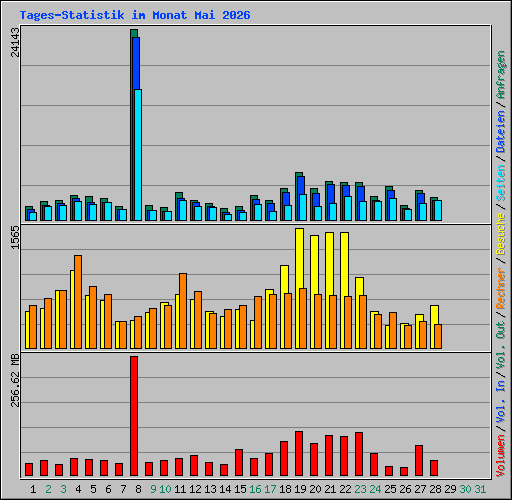Click the Besuche legend label
This screenshot has width=512, height=500.
(501, 234)
